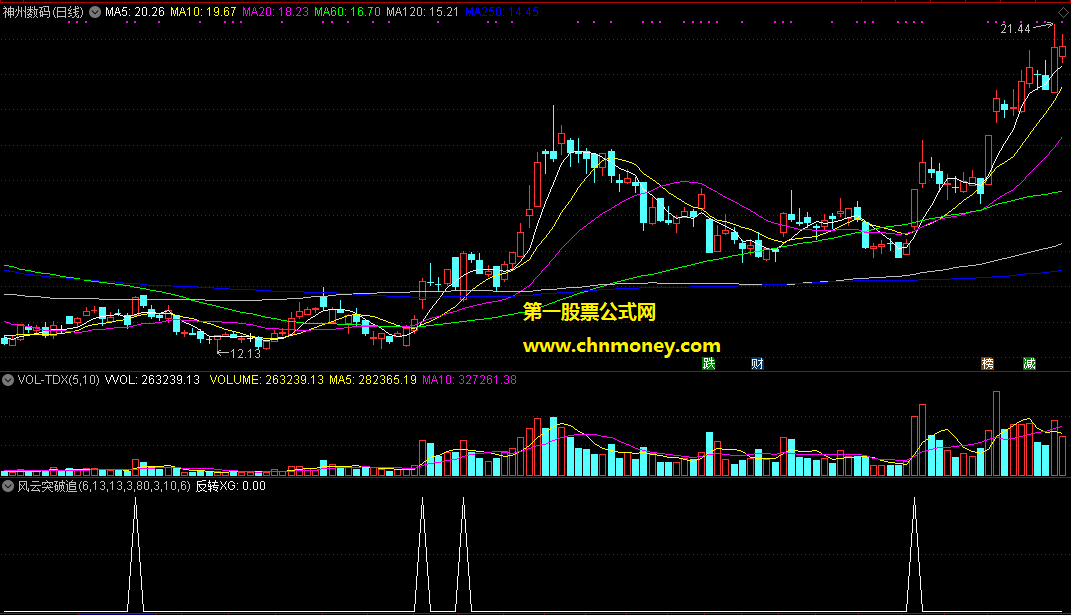1071x615 pixels.
Task: Click the diamond icon in top-right corner
Action: (x=1062, y=12)
